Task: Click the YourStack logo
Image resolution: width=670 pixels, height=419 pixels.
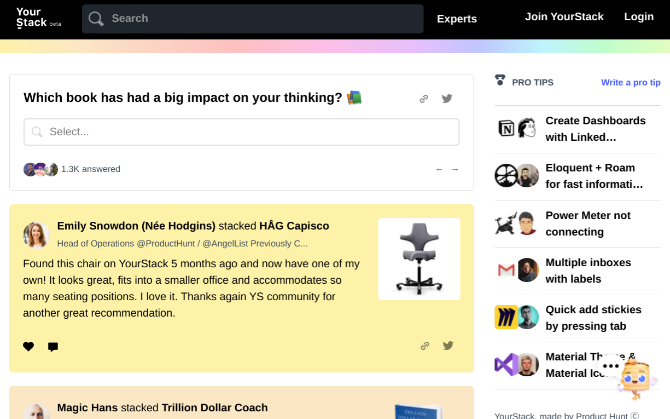Action: click(x=33, y=17)
